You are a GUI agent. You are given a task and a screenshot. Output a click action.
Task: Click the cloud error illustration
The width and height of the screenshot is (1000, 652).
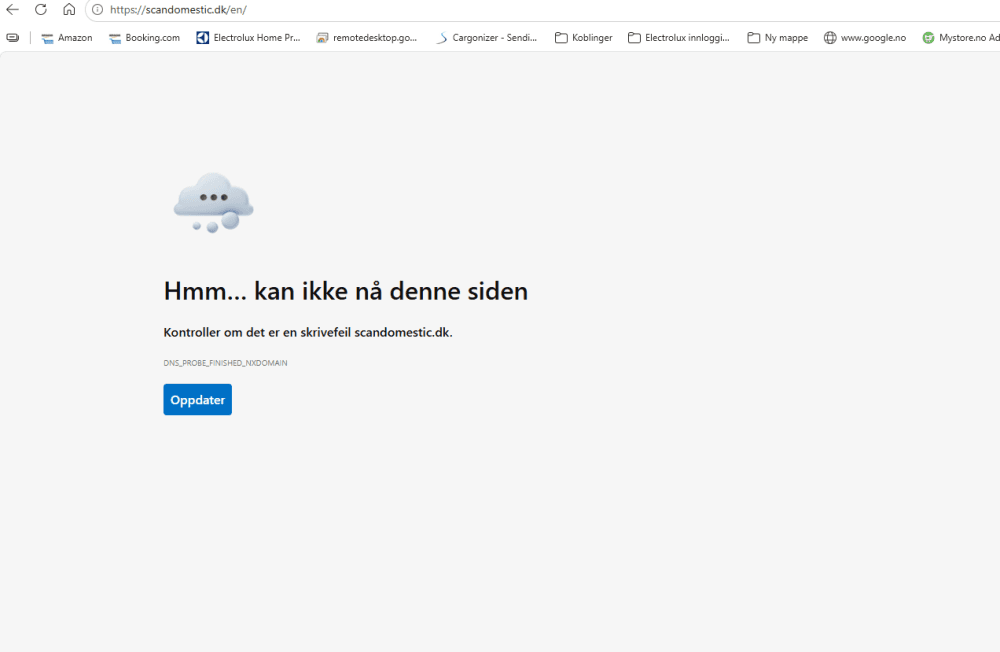point(213,202)
